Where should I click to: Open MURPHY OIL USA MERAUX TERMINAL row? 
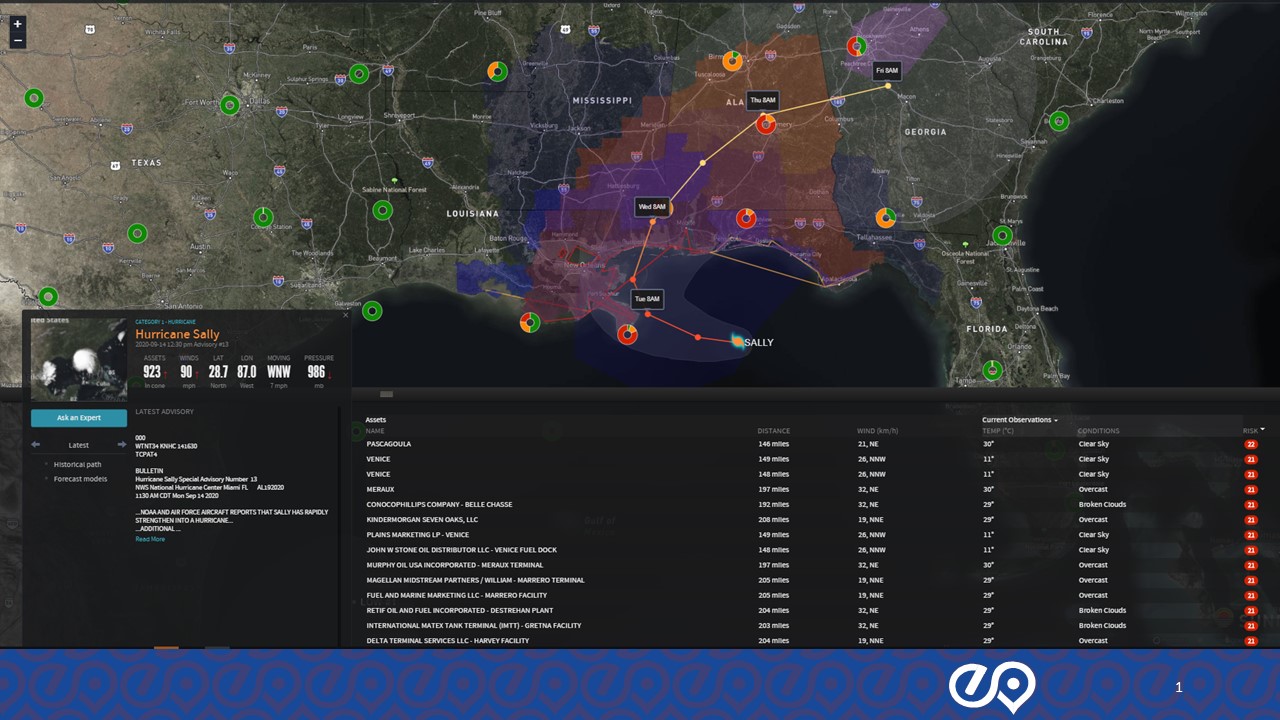tap(811, 565)
